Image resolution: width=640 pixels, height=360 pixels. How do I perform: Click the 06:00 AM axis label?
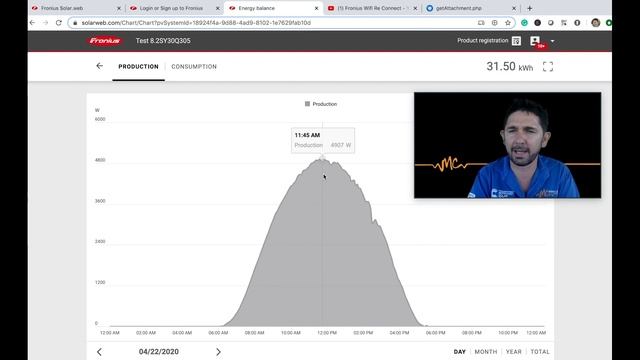218,333
